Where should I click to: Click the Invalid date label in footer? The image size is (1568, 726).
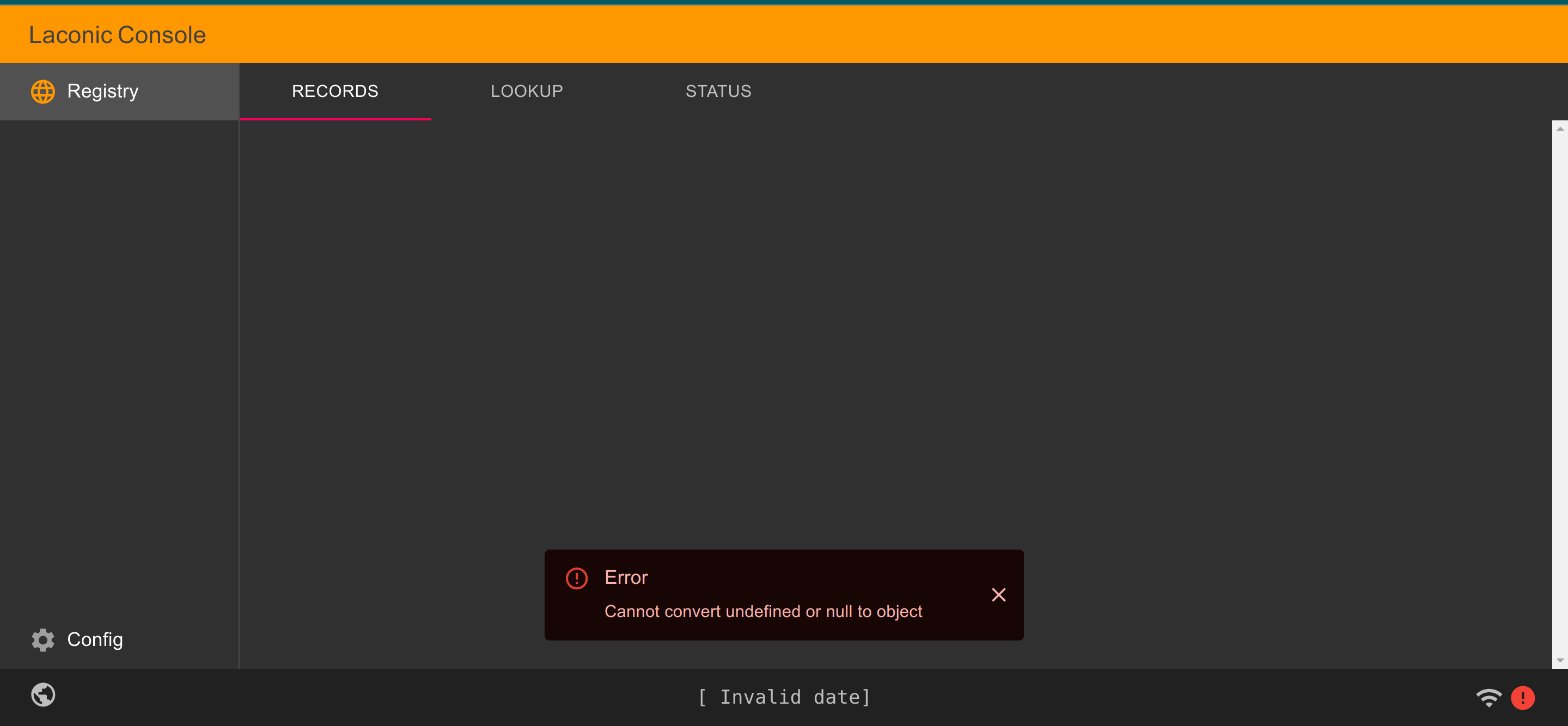pos(784,698)
